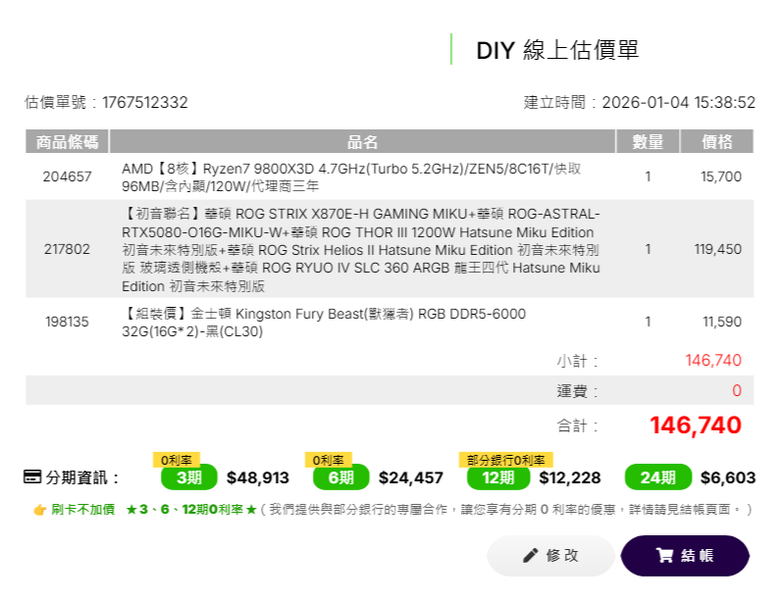This screenshot has width=780, height=600.
Task: Select the AMD Ryzen7 9800X3D product row
Action: (x=350, y=177)
